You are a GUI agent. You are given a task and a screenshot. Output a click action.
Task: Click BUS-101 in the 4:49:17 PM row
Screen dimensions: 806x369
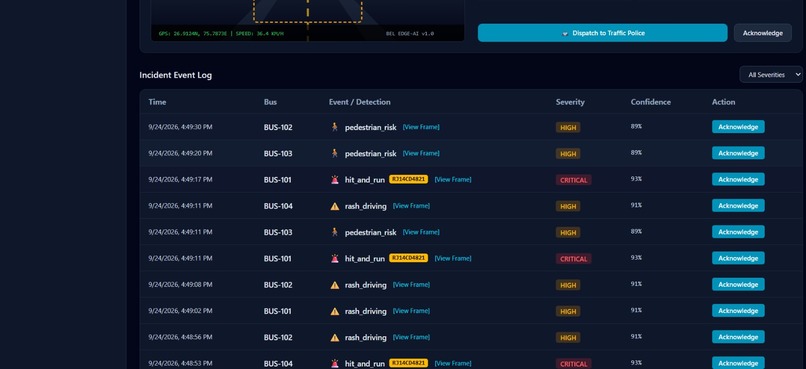[x=278, y=180]
